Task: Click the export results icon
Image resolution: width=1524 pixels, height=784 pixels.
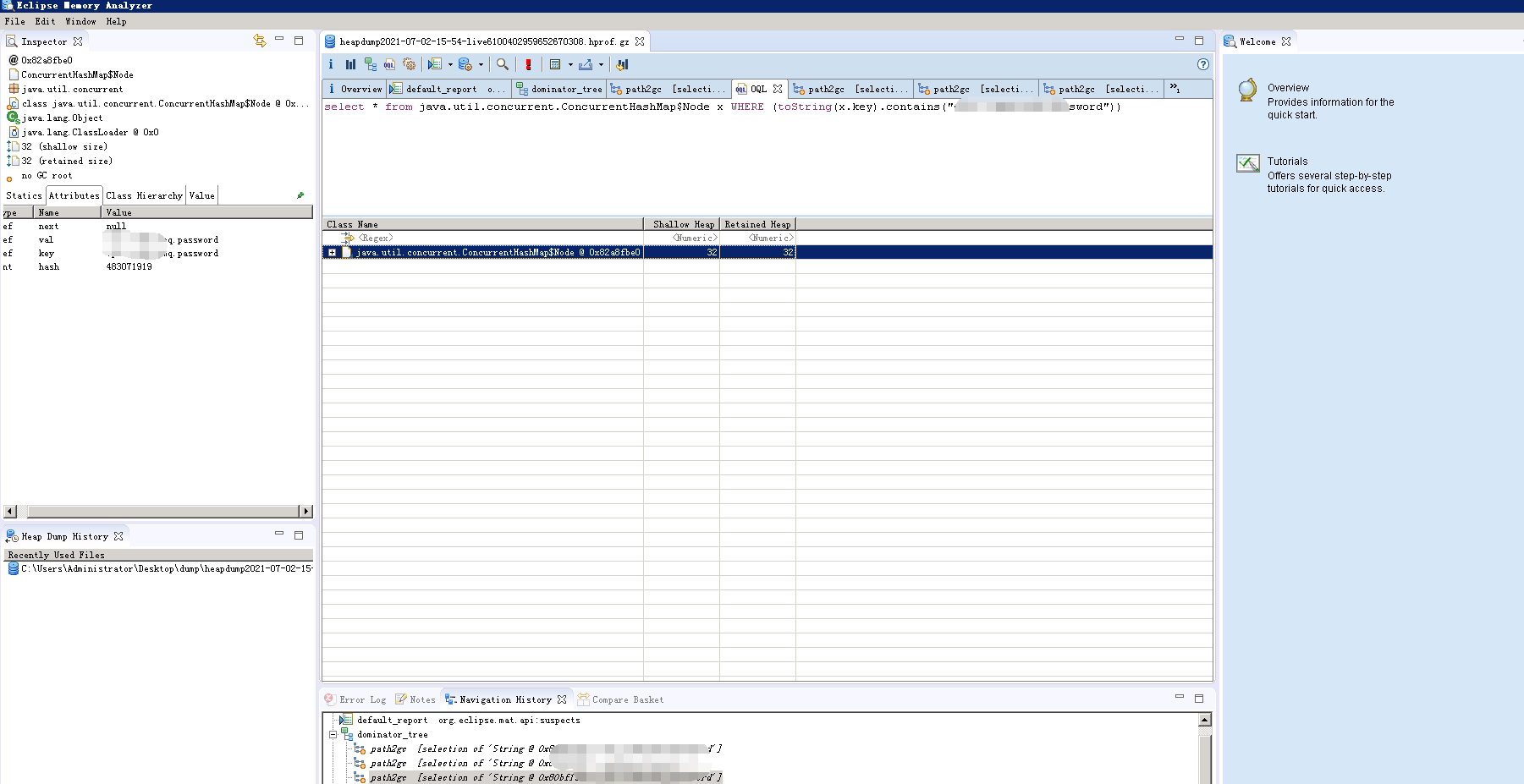Action: click(x=586, y=64)
